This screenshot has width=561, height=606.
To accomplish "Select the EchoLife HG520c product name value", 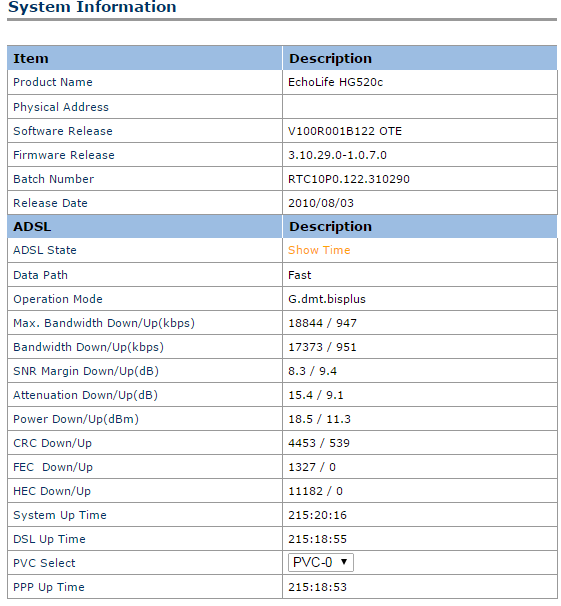I will (335, 82).
